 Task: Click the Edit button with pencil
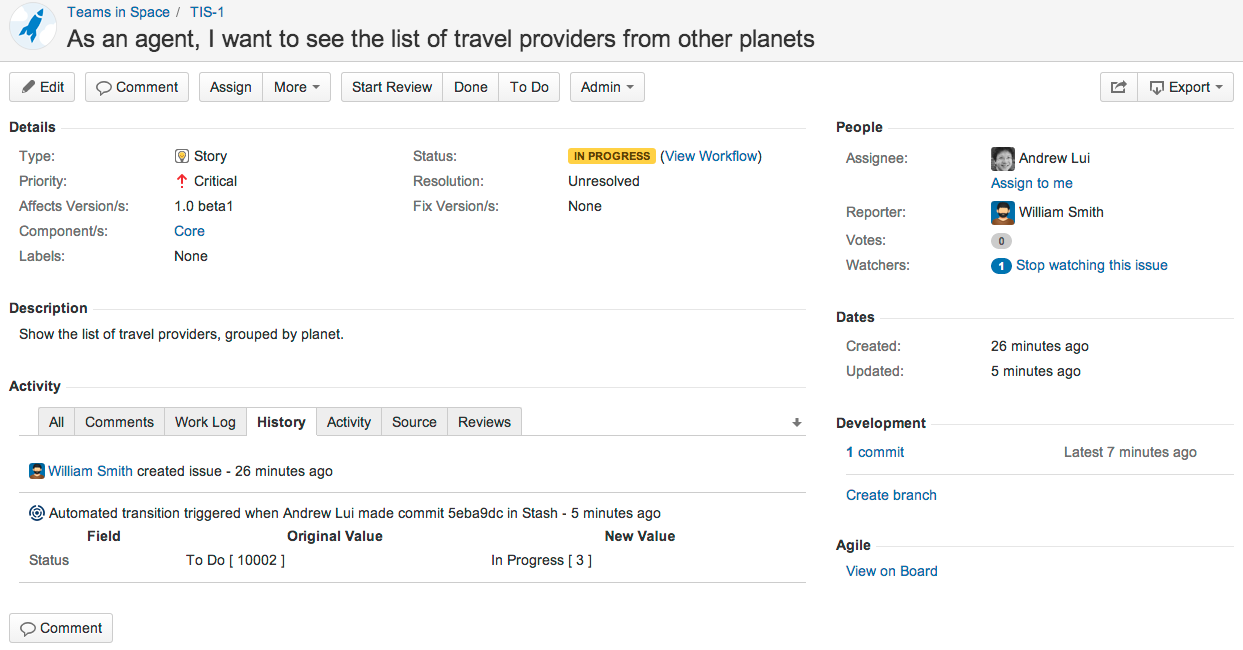coord(42,87)
